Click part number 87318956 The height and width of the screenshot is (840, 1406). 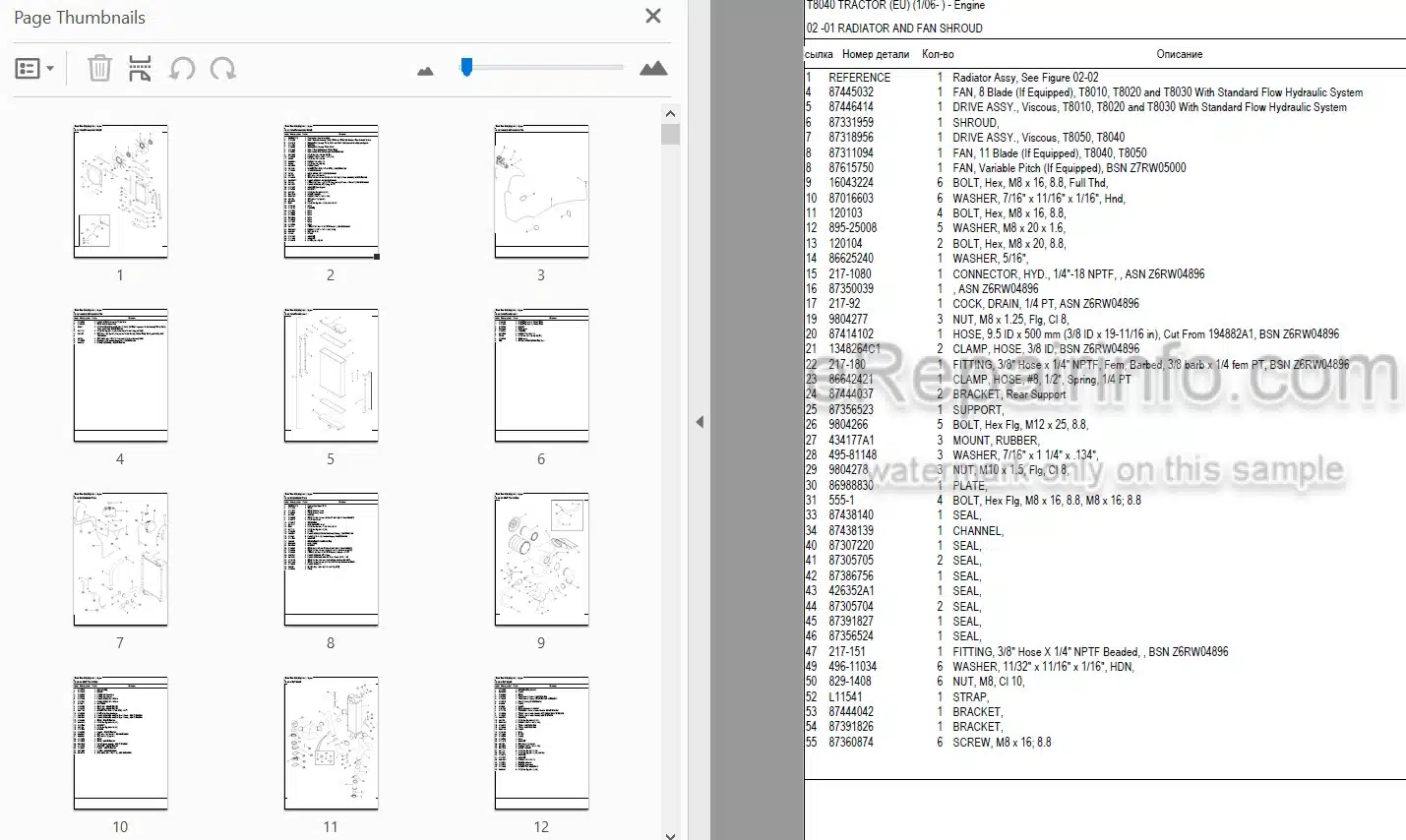(851, 138)
